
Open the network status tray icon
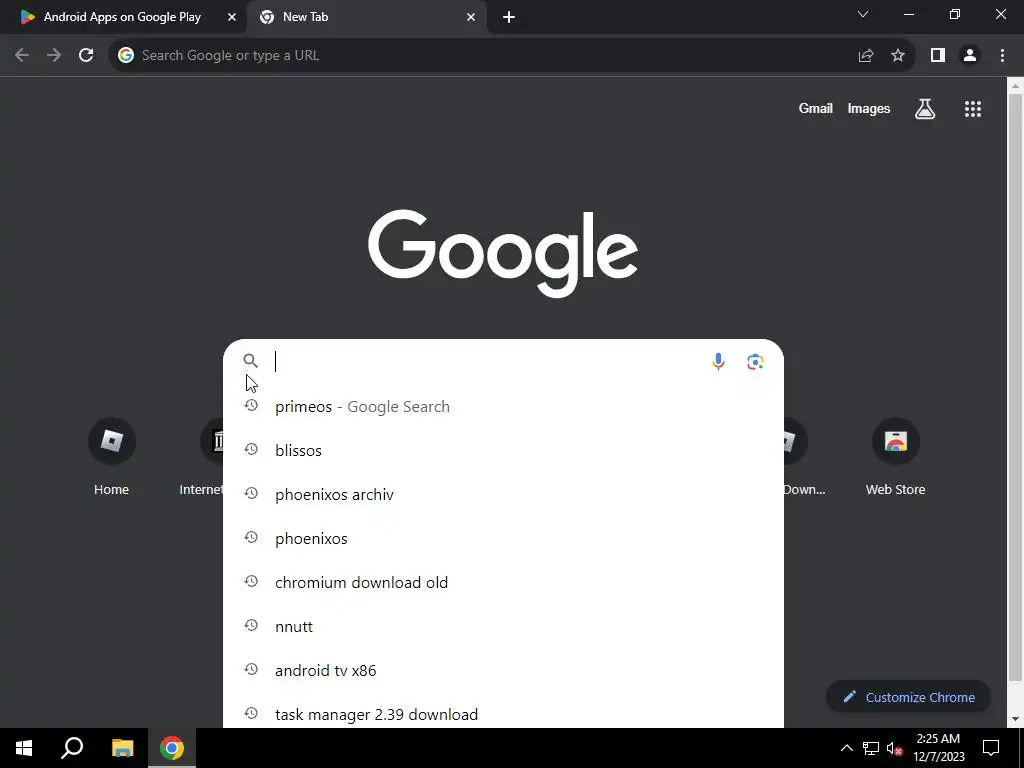[x=871, y=748]
